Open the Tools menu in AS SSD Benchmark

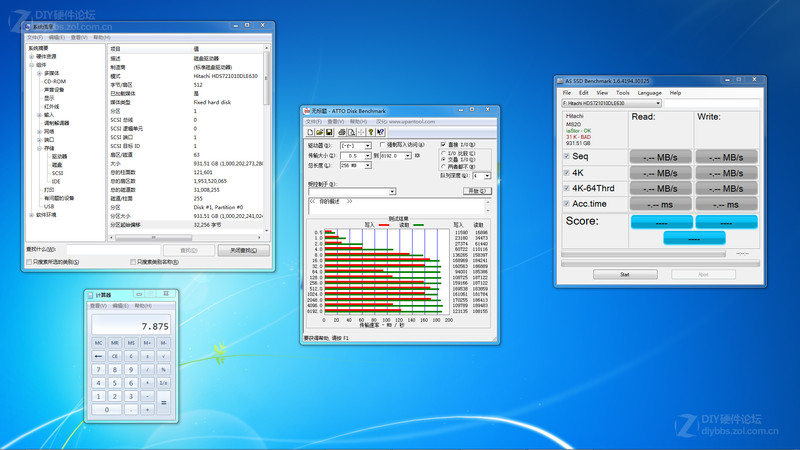(622, 93)
